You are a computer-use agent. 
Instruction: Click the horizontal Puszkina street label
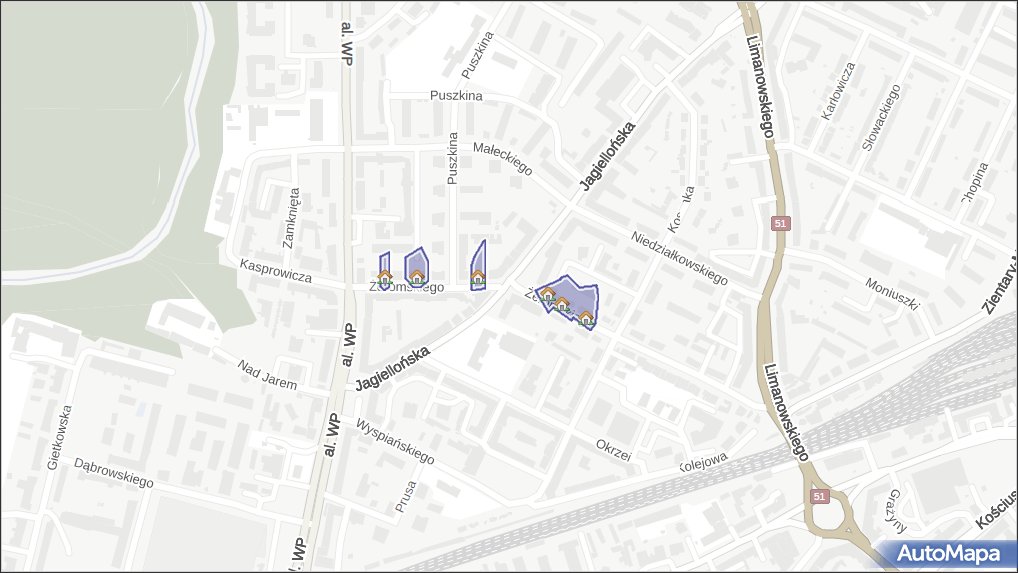[456, 95]
